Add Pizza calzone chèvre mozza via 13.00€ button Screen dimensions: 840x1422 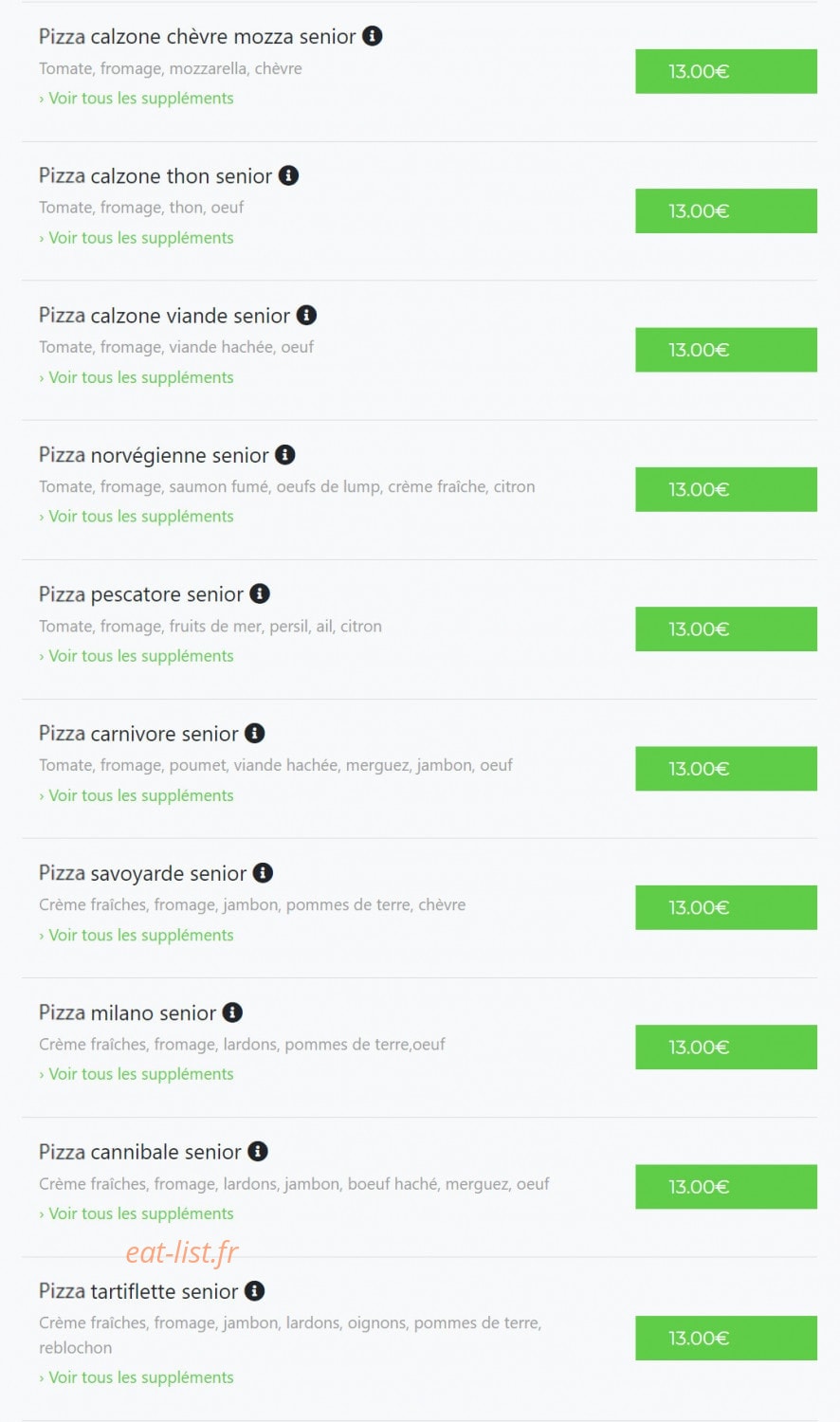726,71
